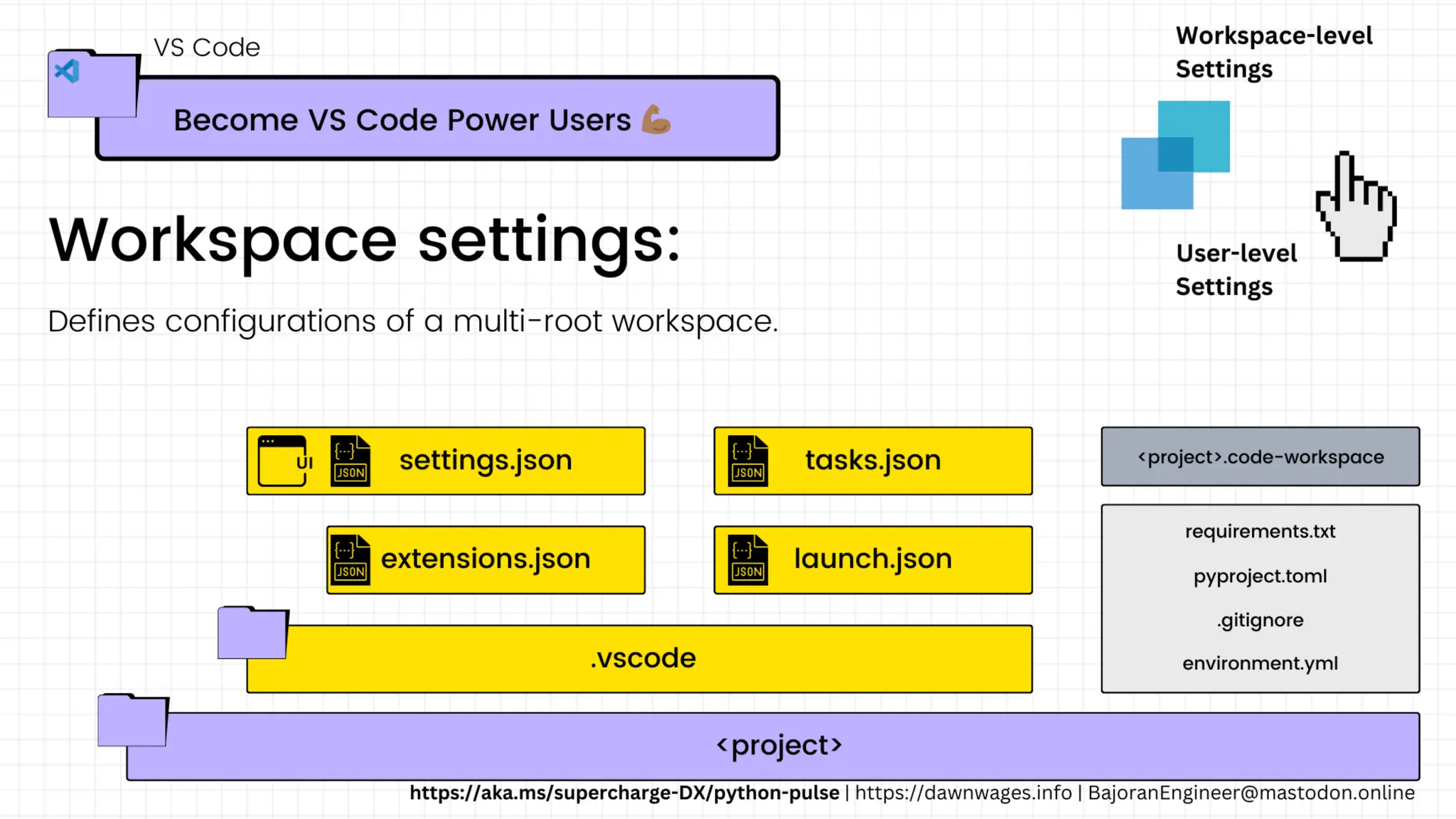Select the launch.json box
The width and height of the screenshot is (1456, 819).
(x=873, y=560)
